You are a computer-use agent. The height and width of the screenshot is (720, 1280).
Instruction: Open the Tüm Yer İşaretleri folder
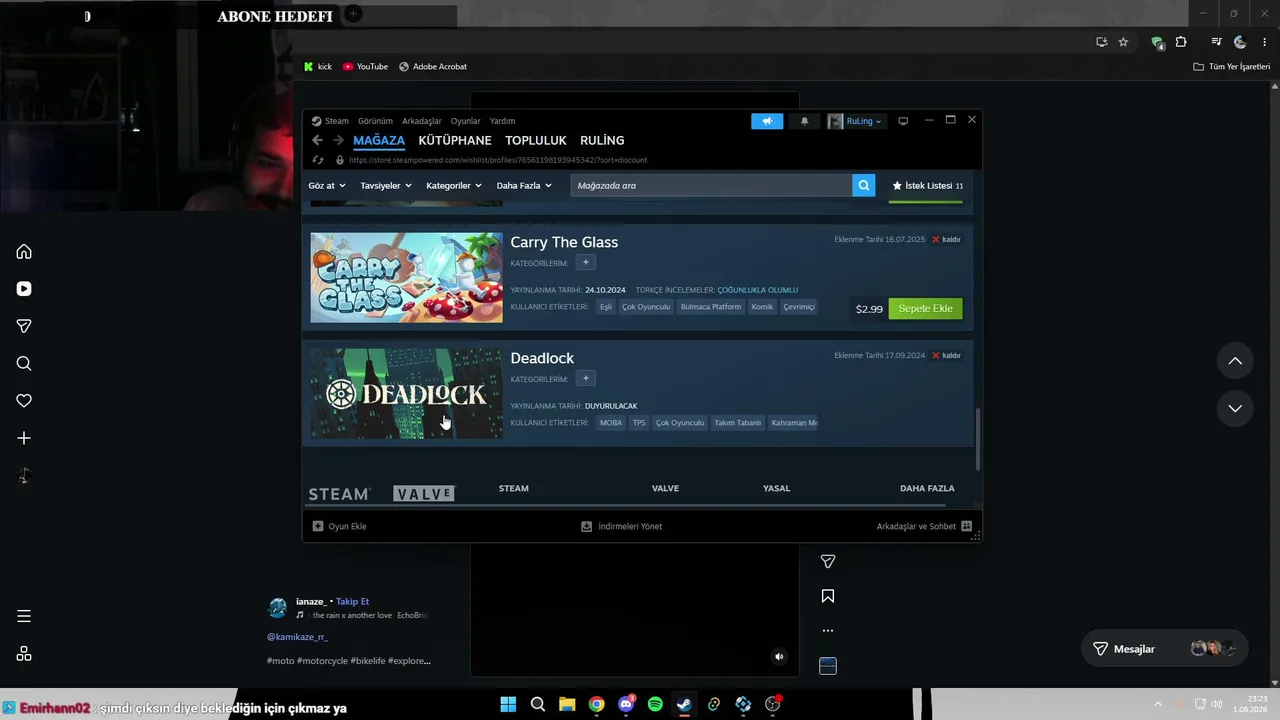(x=1230, y=67)
